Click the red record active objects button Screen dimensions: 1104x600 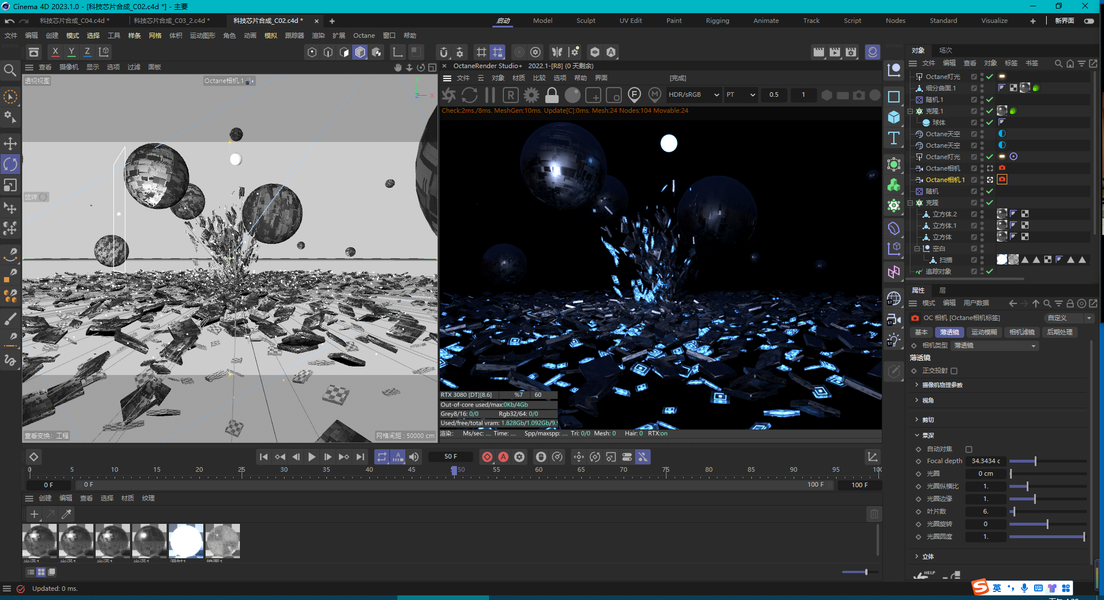pyautogui.click(x=487, y=457)
